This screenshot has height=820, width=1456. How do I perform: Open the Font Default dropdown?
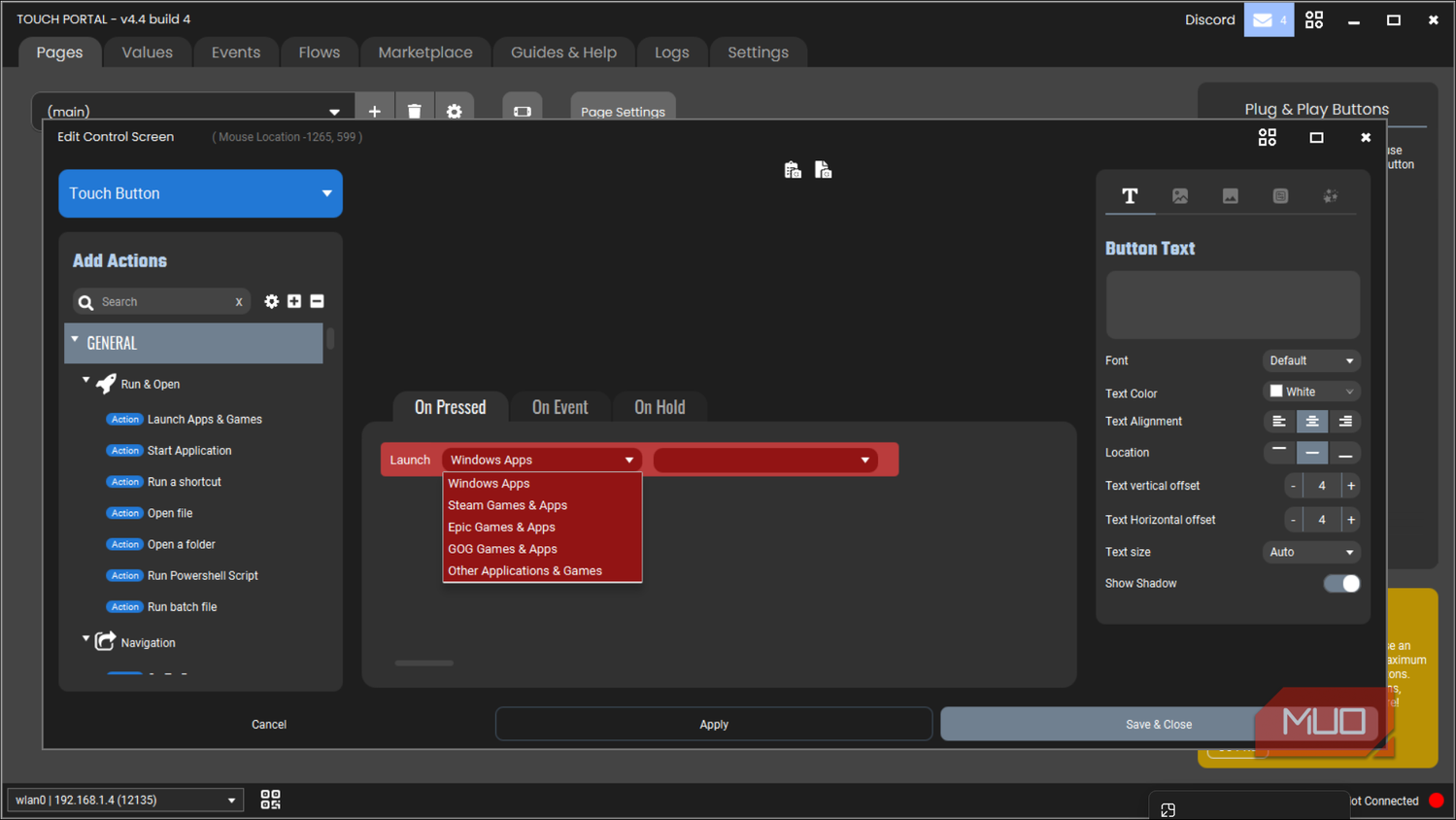pyautogui.click(x=1310, y=360)
